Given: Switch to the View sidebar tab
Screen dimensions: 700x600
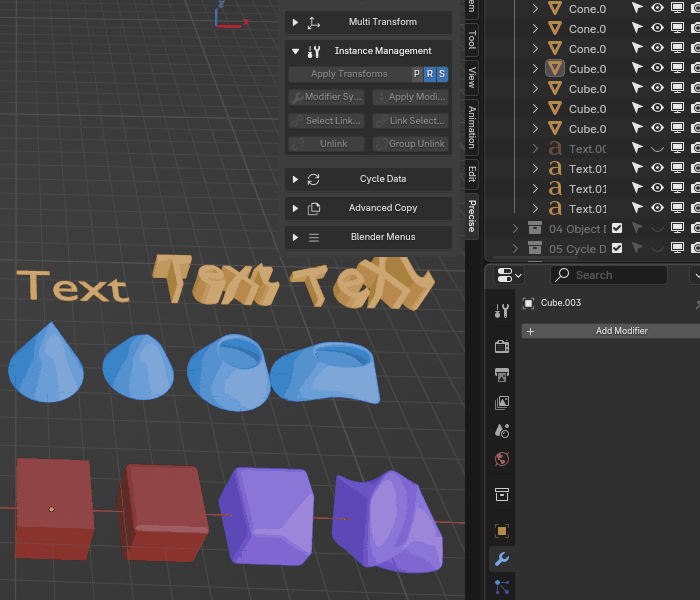Looking at the screenshot, I should point(472,77).
